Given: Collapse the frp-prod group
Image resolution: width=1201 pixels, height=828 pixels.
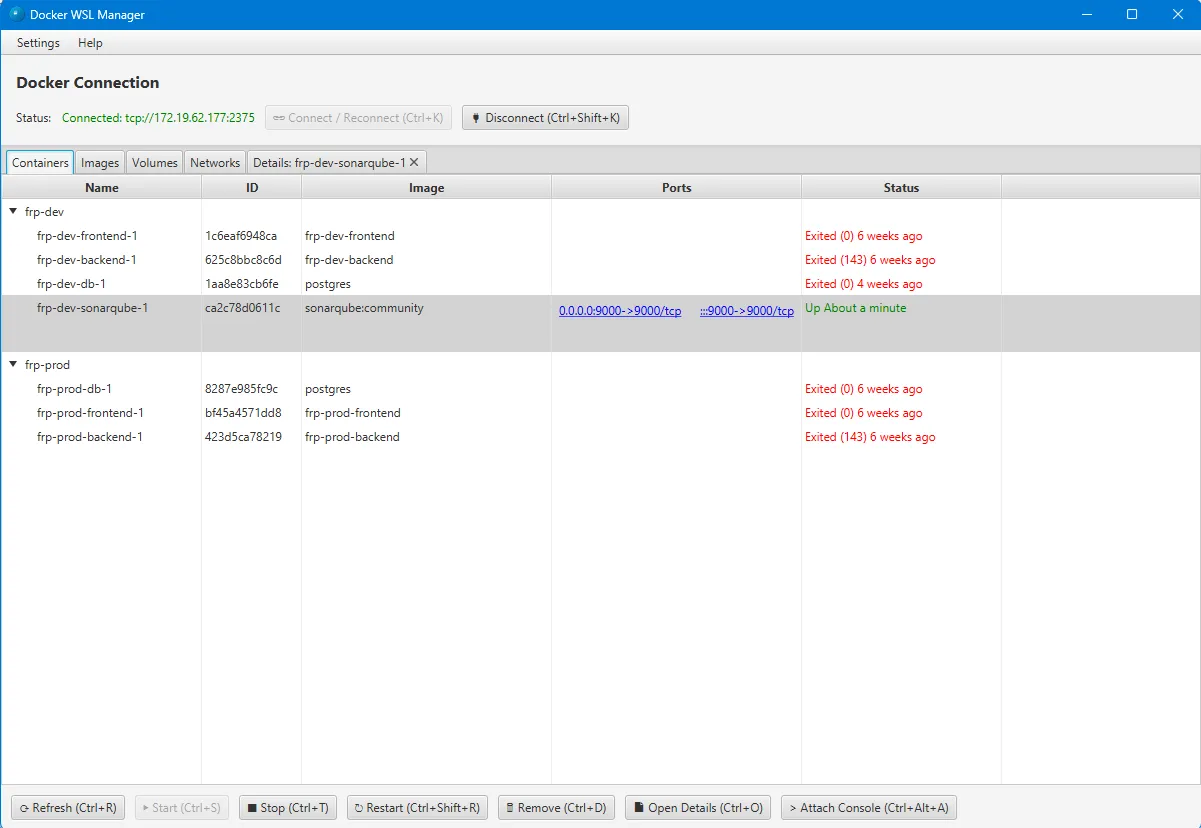Looking at the screenshot, I should (13, 365).
